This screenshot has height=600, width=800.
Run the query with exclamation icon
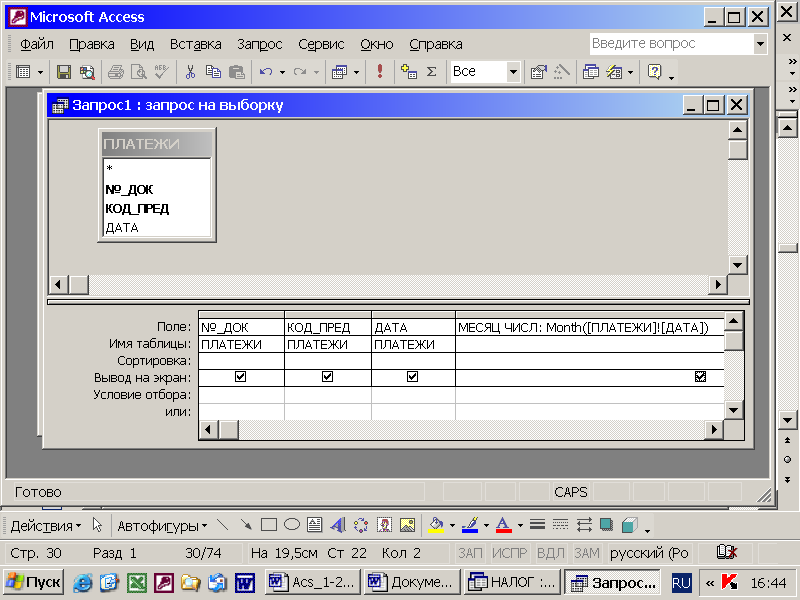tap(380, 71)
